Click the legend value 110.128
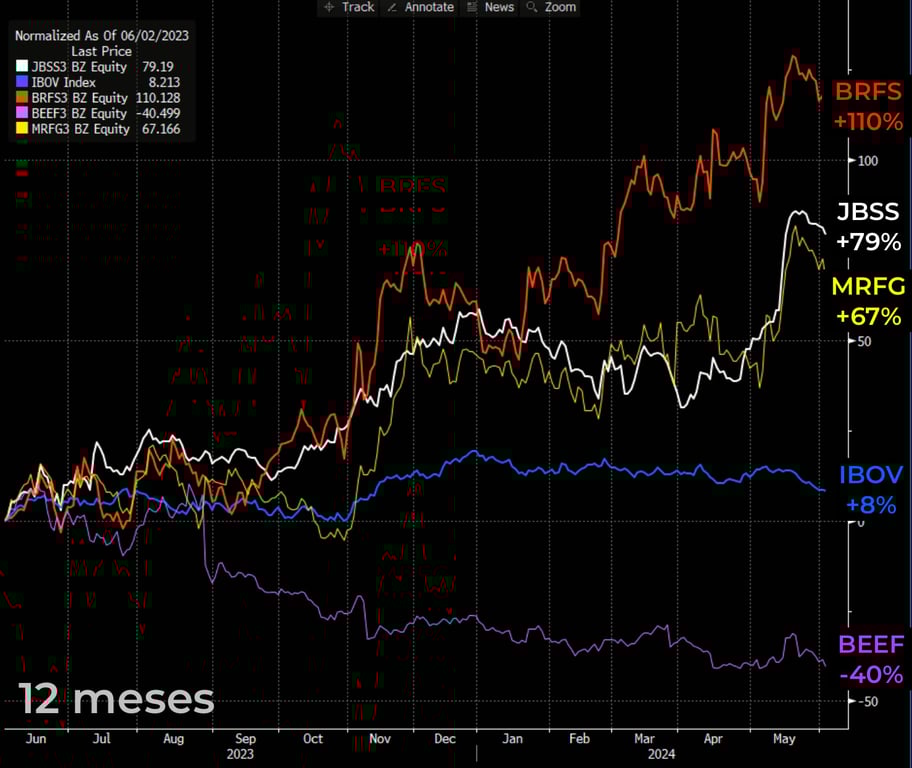 [158, 98]
